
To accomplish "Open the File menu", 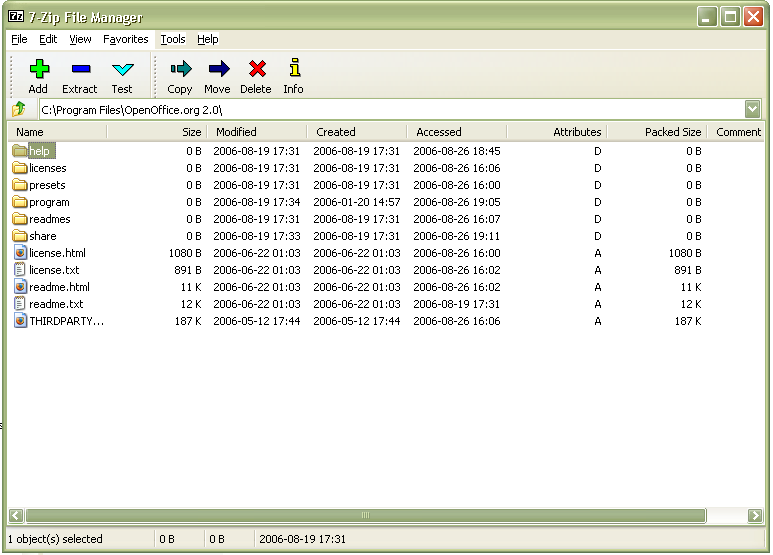I will point(19,39).
